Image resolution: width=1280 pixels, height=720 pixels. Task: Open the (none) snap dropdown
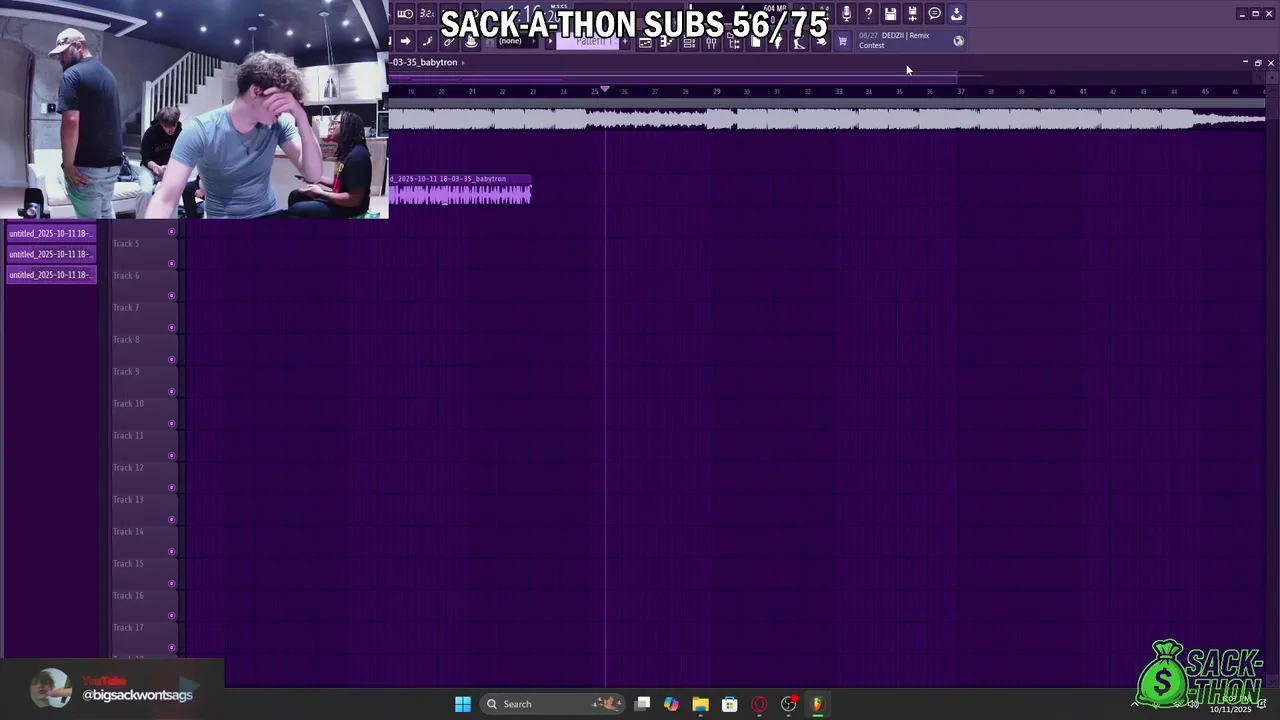pyautogui.click(x=518, y=41)
